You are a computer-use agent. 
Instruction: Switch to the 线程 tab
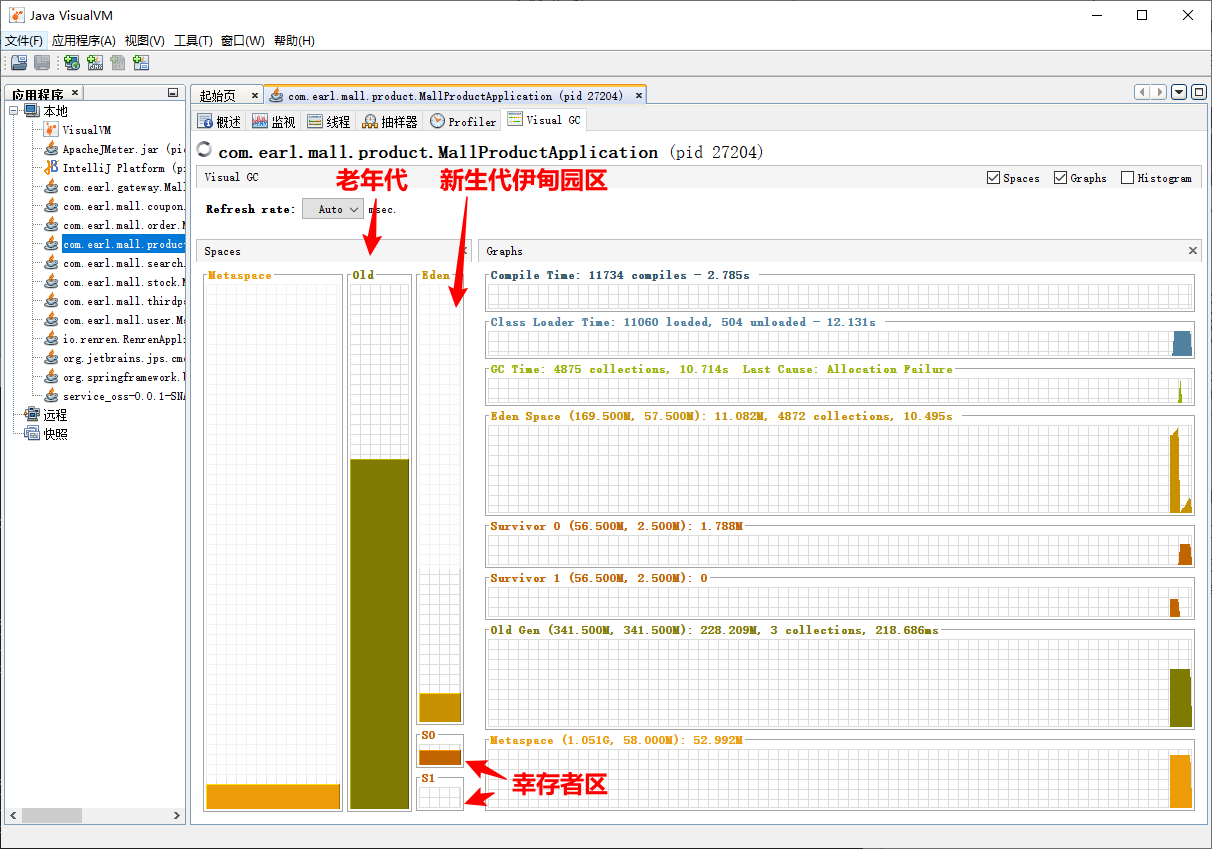pos(328,121)
